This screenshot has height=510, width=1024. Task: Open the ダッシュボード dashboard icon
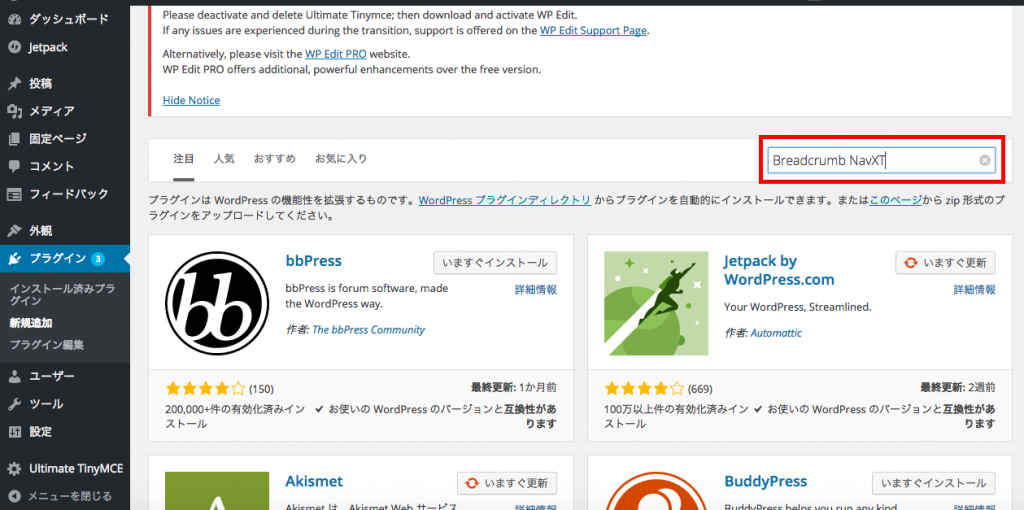click(x=14, y=19)
